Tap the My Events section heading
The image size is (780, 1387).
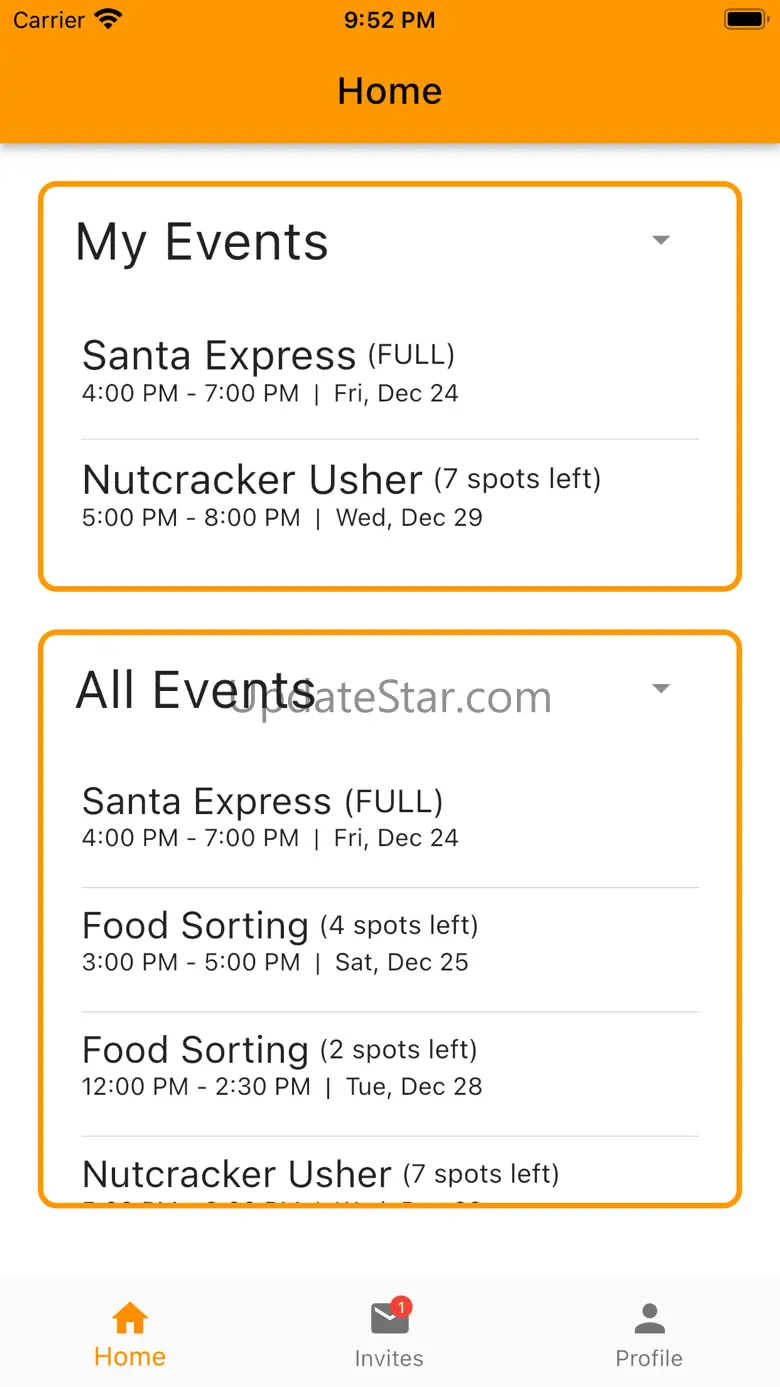(x=202, y=243)
